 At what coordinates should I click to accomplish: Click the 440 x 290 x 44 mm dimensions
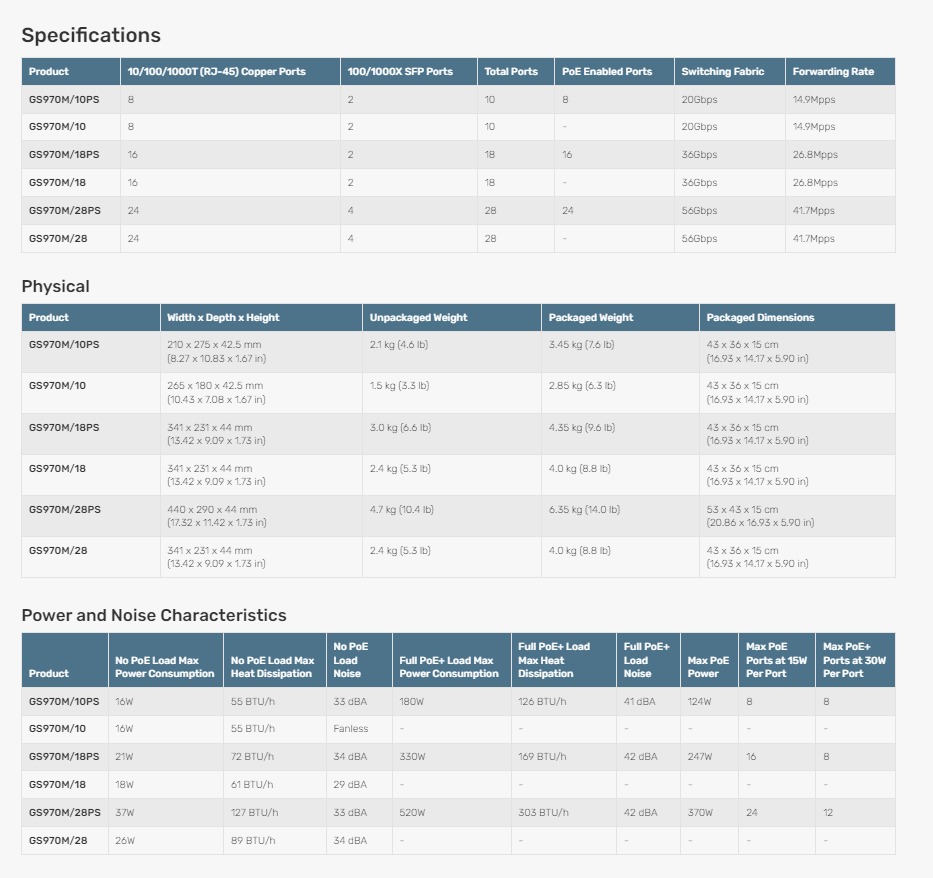point(212,509)
